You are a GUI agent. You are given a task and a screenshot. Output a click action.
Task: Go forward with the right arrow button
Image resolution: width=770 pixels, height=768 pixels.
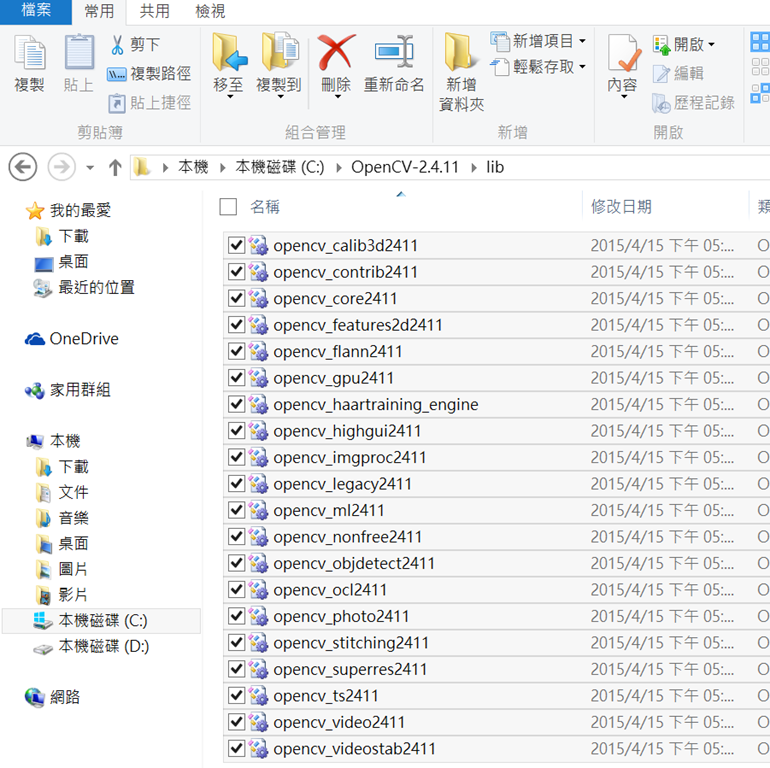[x=61, y=167]
